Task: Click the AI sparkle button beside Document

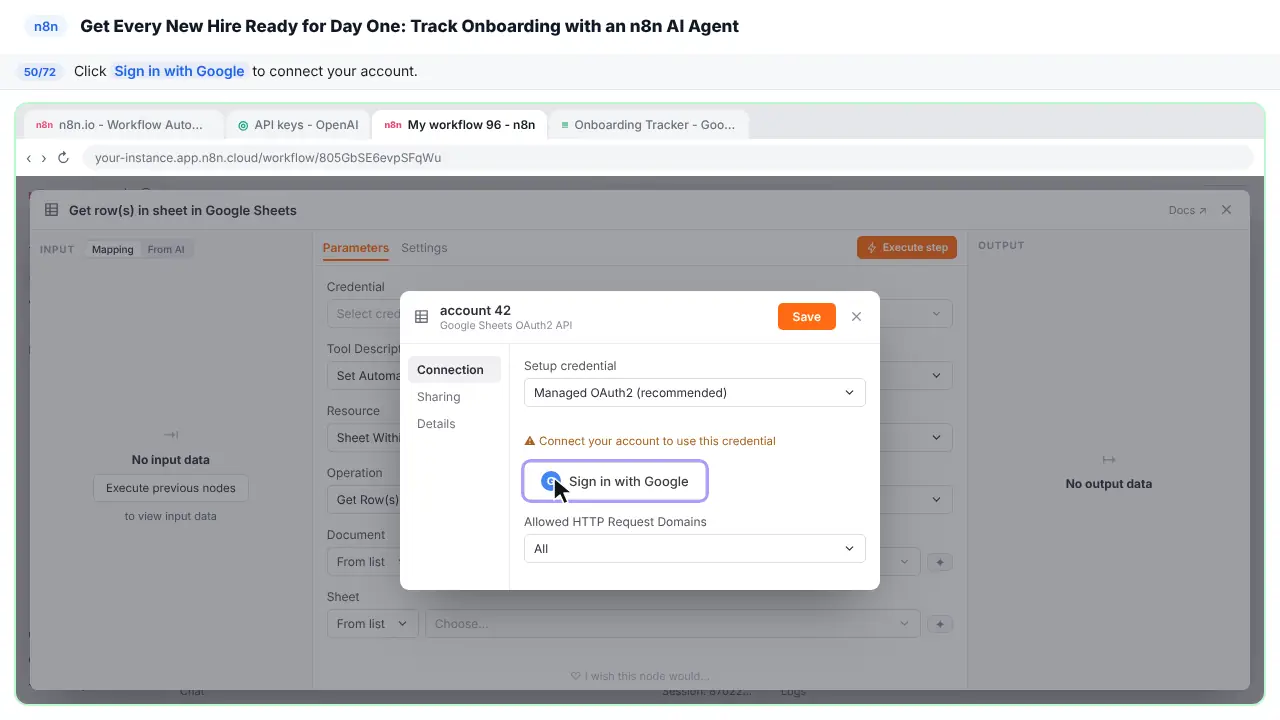Action: [x=940, y=562]
